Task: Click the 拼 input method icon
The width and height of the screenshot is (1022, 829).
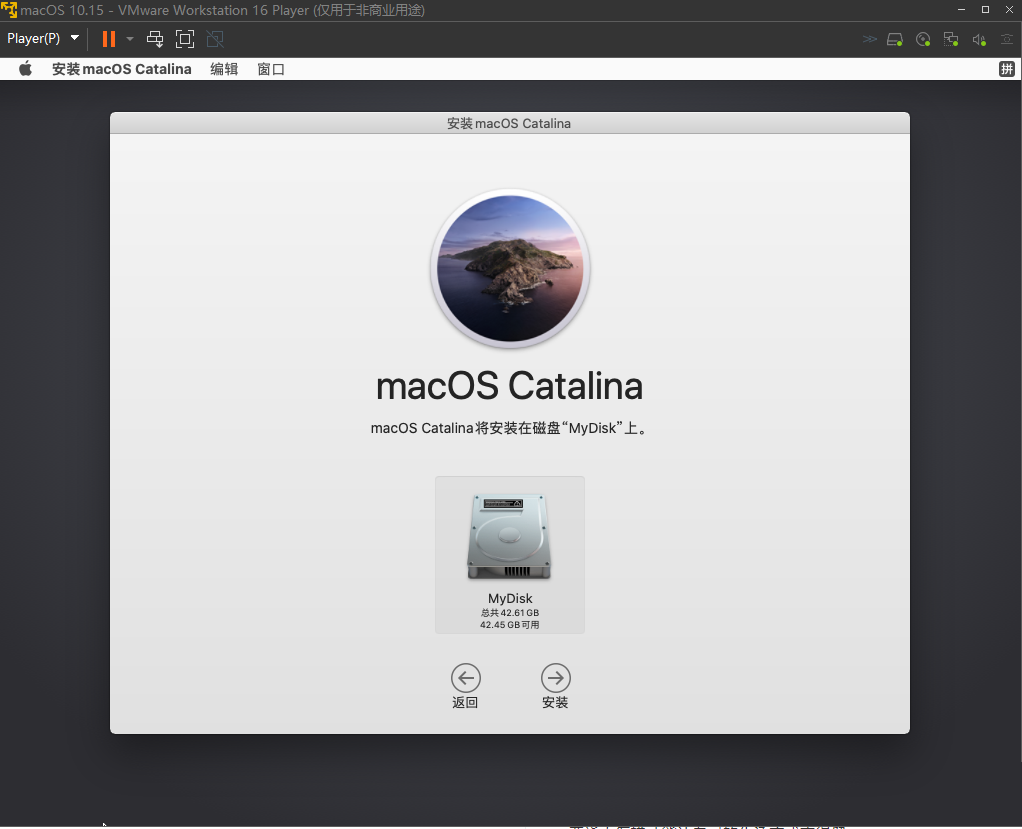Action: point(1007,68)
